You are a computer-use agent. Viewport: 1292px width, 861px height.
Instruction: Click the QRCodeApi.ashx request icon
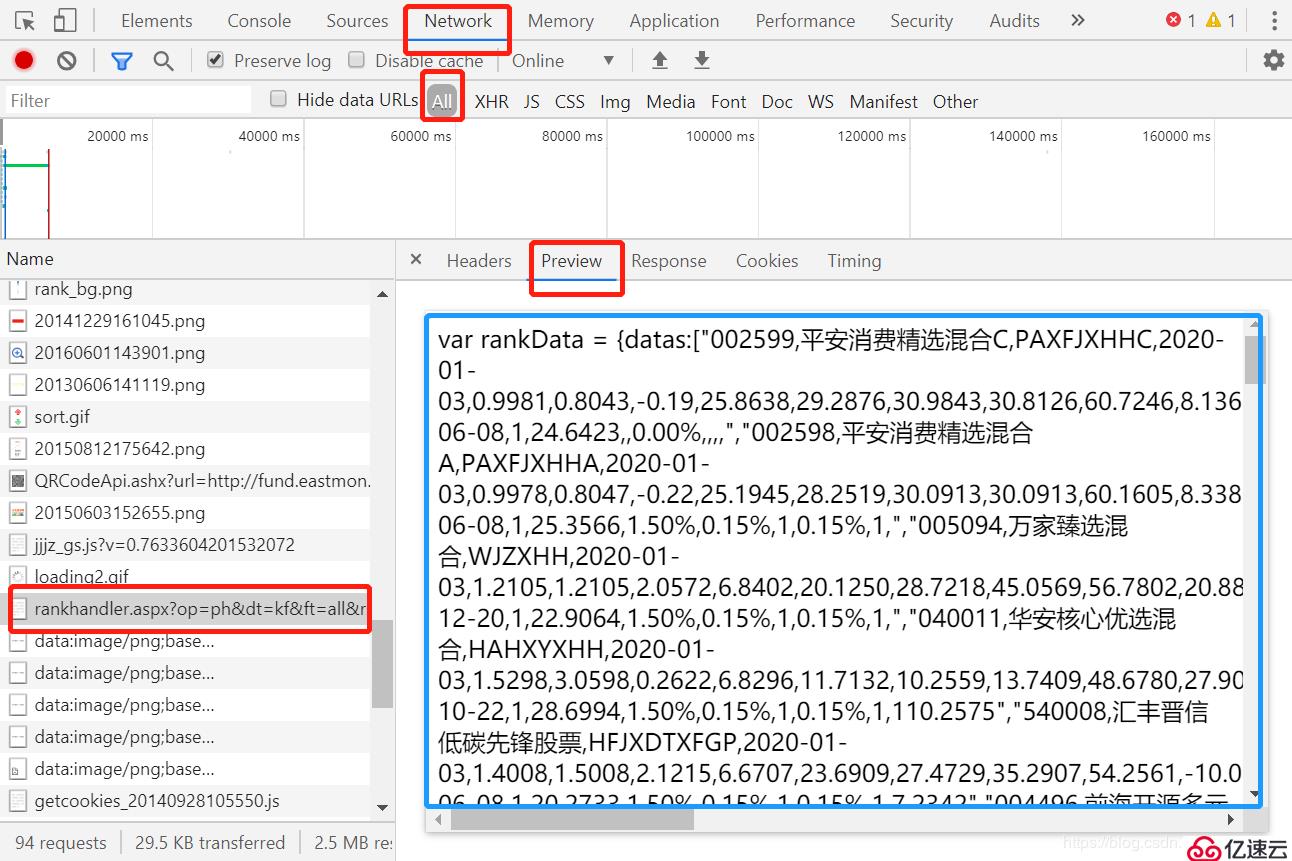click(x=17, y=481)
